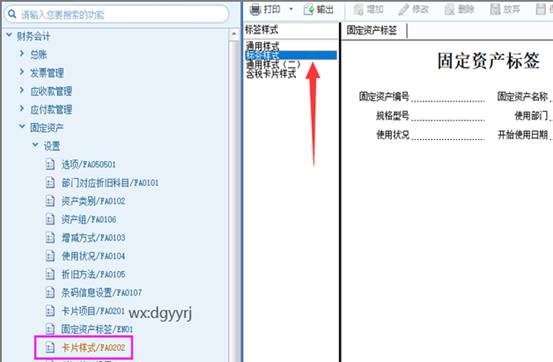Open 资产类别/FA0102 item
The image size is (553, 362).
[93, 201]
